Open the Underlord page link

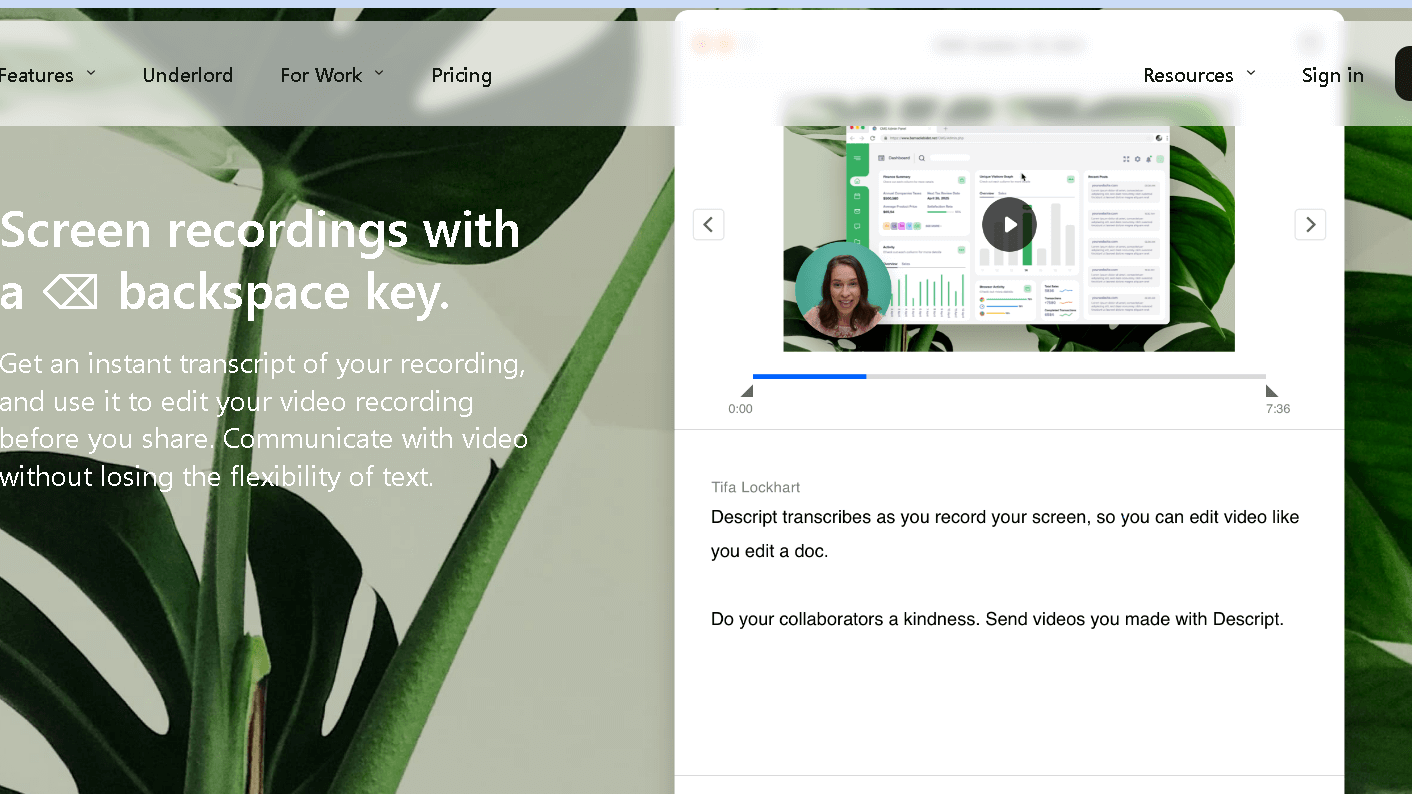(x=188, y=75)
